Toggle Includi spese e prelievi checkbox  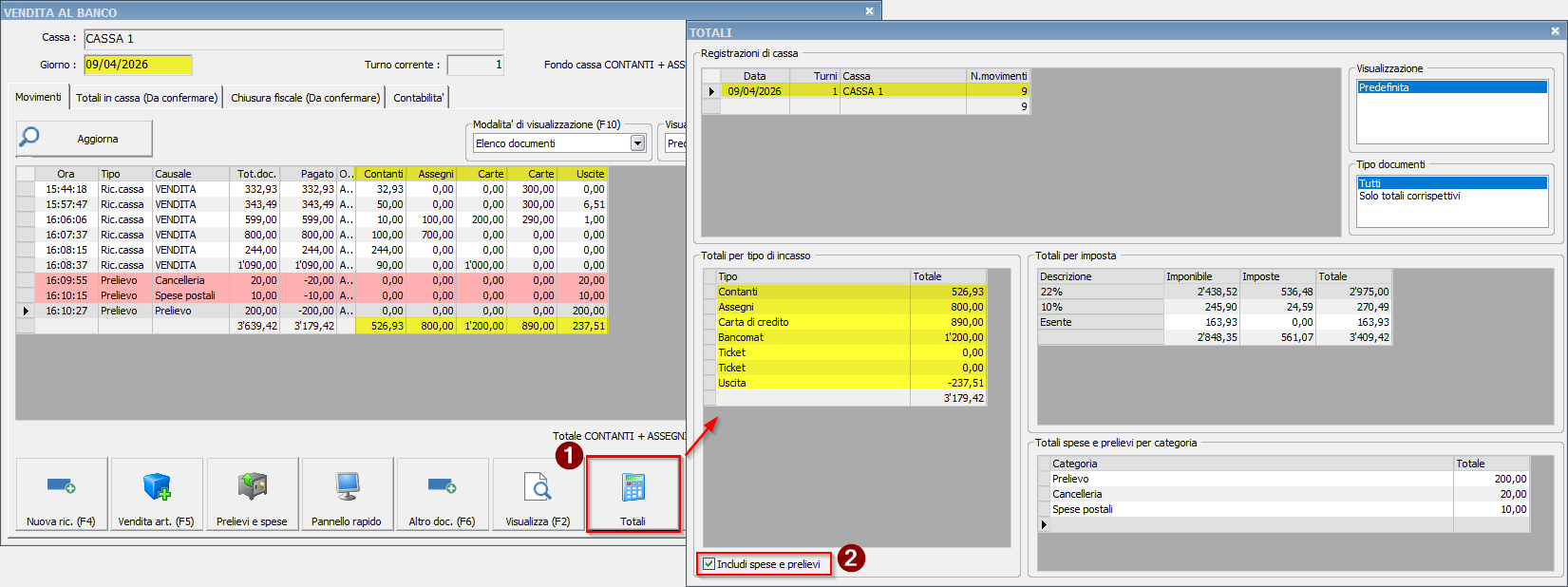(709, 564)
